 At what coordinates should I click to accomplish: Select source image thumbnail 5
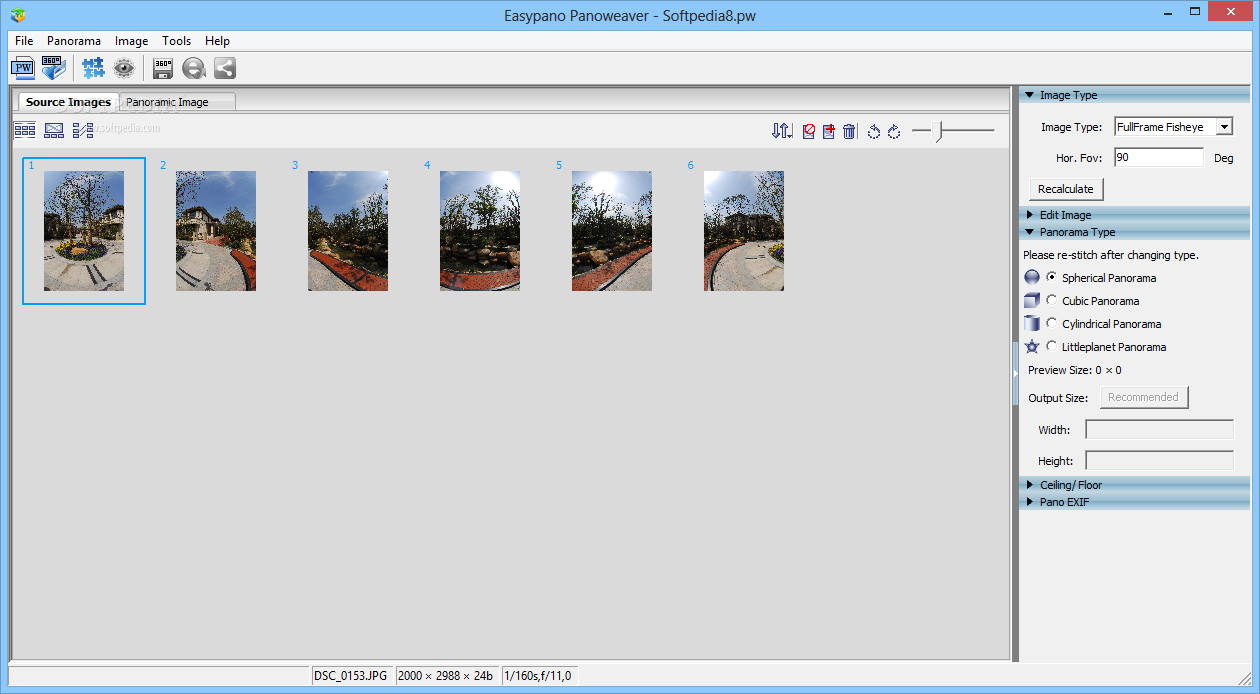point(612,231)
